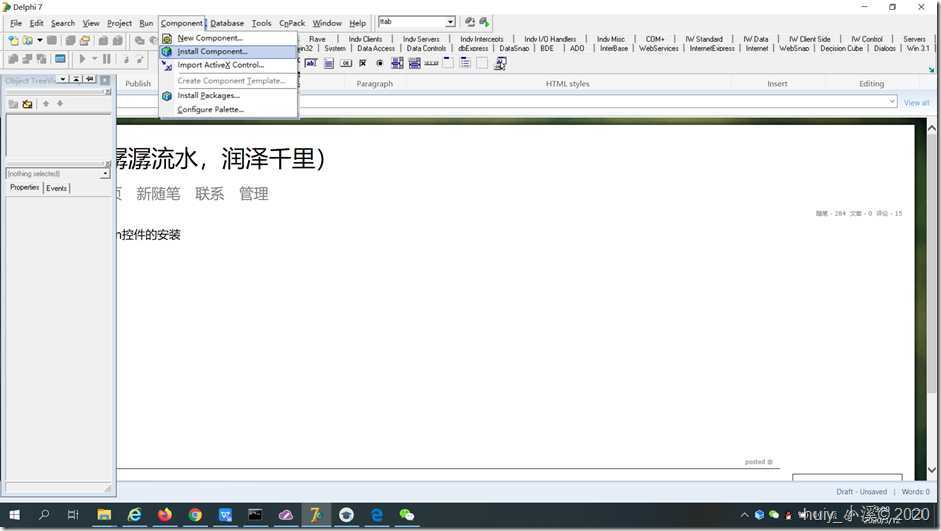Click the Object TreeView delete icon
This screenshot has width=941, height=531.
tap(27, 104)
